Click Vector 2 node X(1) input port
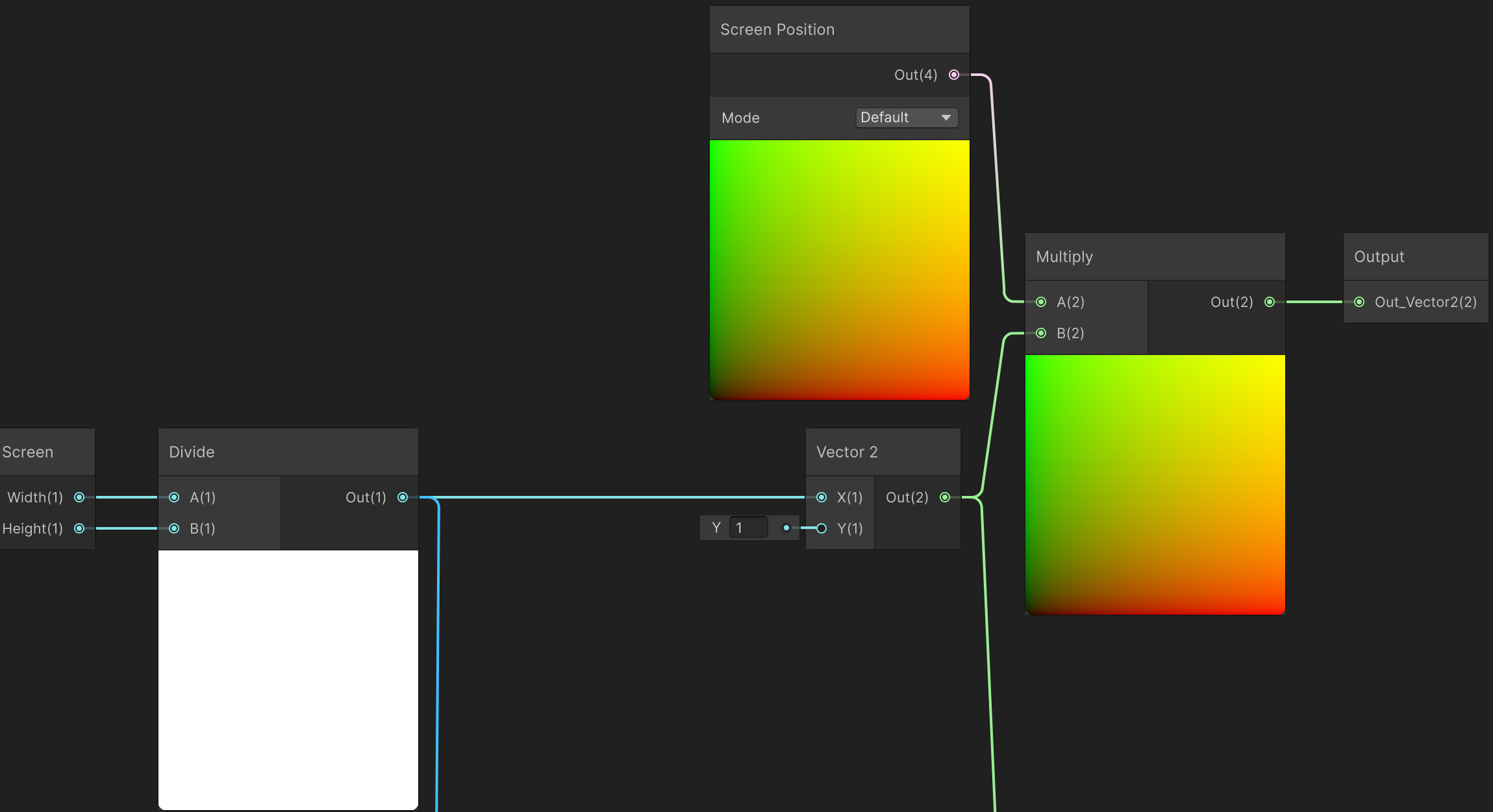Viewport: 1493px width, 812px height. 822,497
